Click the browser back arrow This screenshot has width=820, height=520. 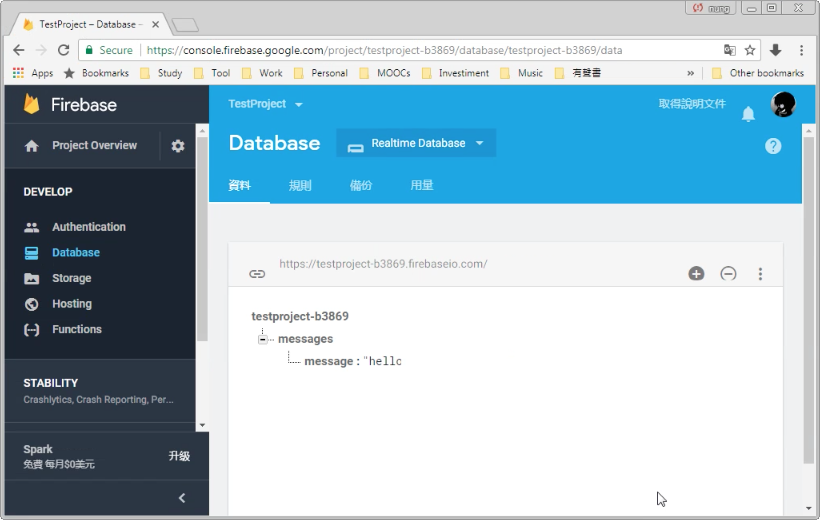coord(19,50)
